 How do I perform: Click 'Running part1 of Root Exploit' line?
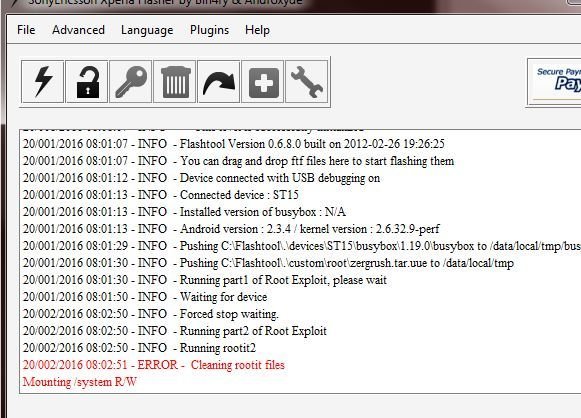[205, 280]
